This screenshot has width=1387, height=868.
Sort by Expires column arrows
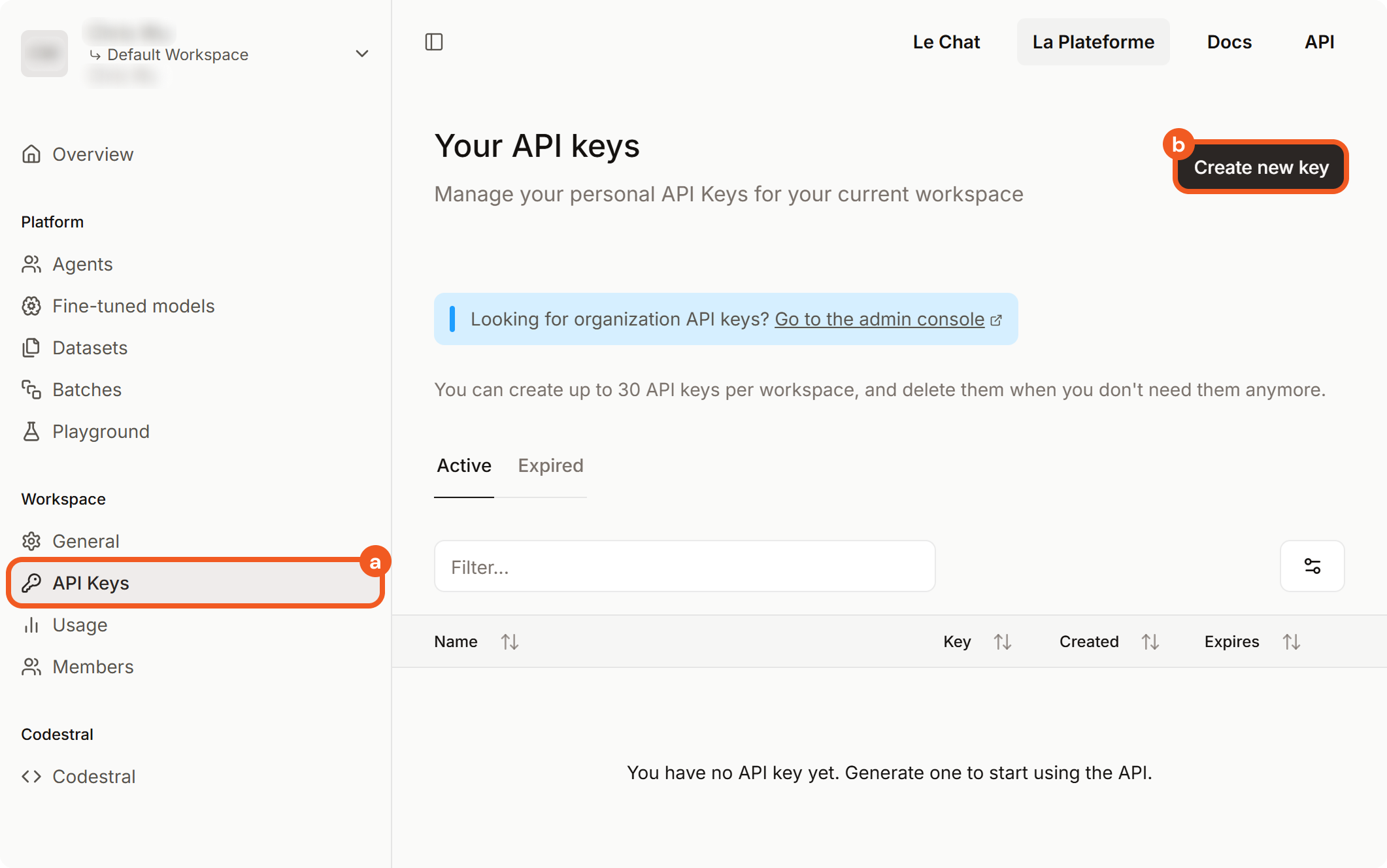coord(1292,642)
